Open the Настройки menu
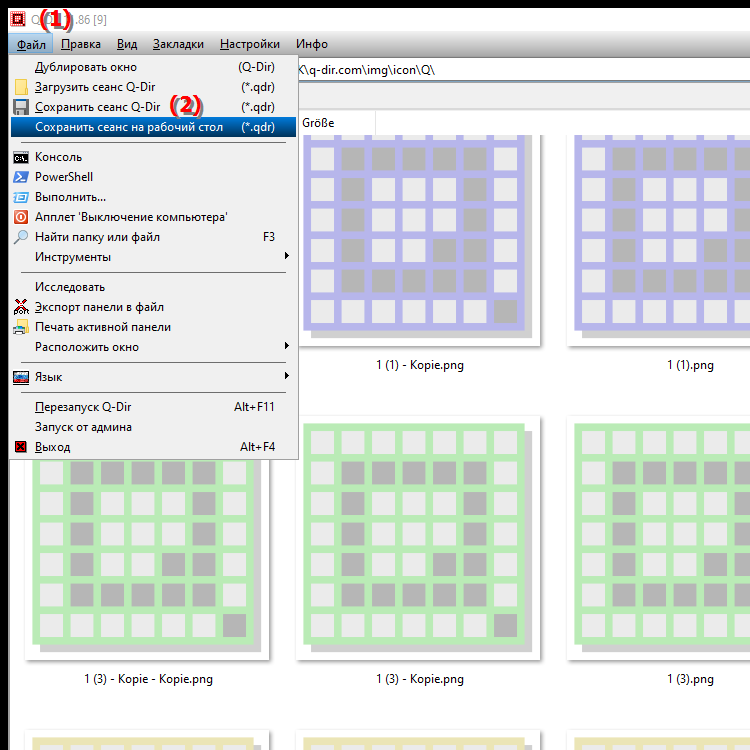Image resolution: width=750 pixels, height=750 pixels. tap(250, 44)
